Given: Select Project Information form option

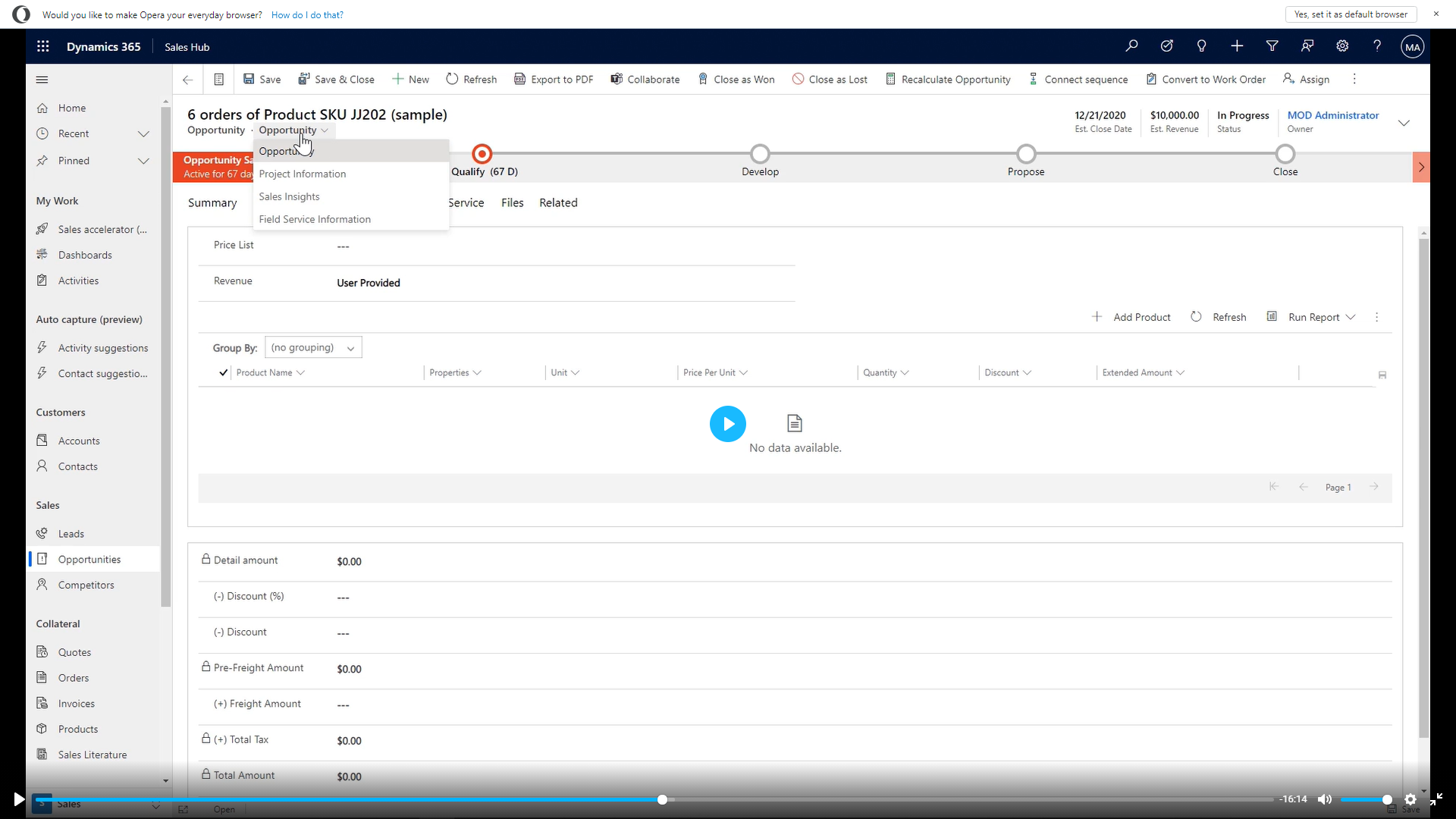Looking at the screenshot, I should point(351,174).
